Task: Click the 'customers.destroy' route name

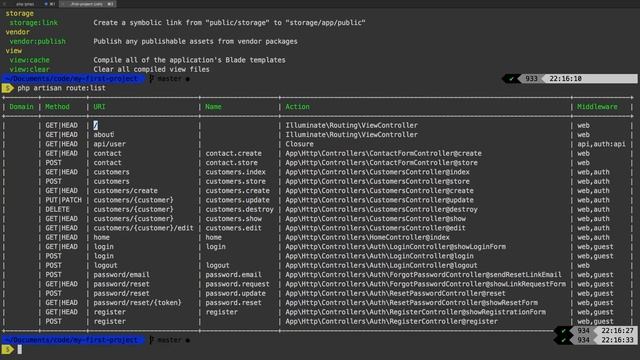Action: tap(239, 210)
